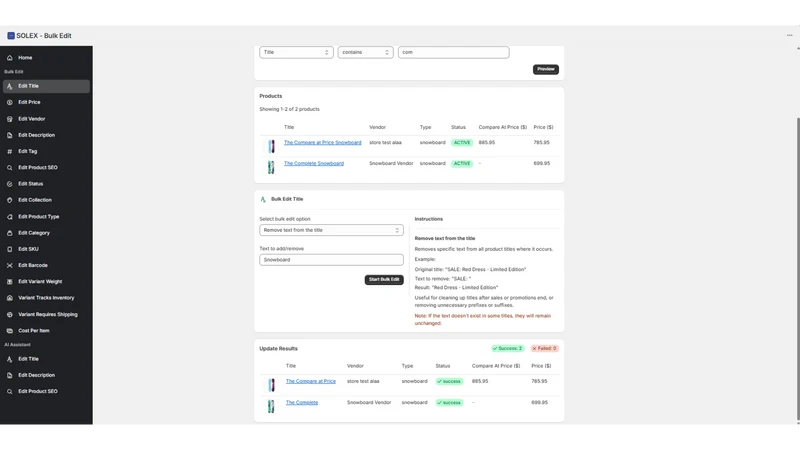Click the Edit Collection icon
The height and width of the screenshot is (450, 800).
10,200
